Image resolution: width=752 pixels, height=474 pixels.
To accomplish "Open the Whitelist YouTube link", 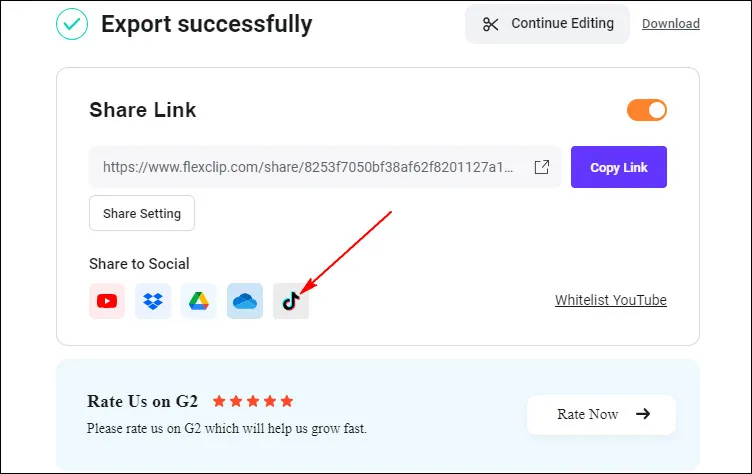I will point(611,300).
